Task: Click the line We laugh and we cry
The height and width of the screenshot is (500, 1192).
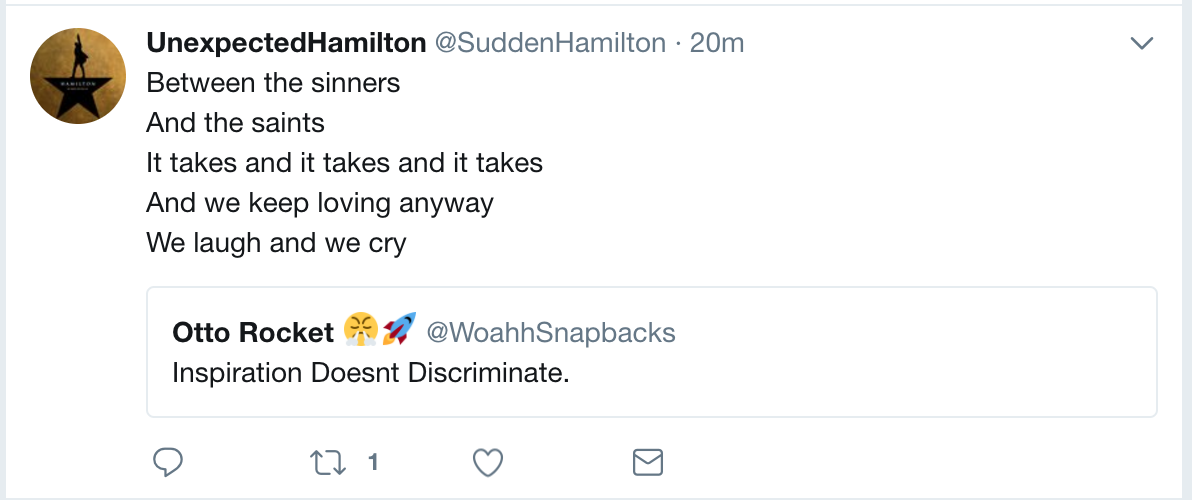Action: click(x=276, y=242)
